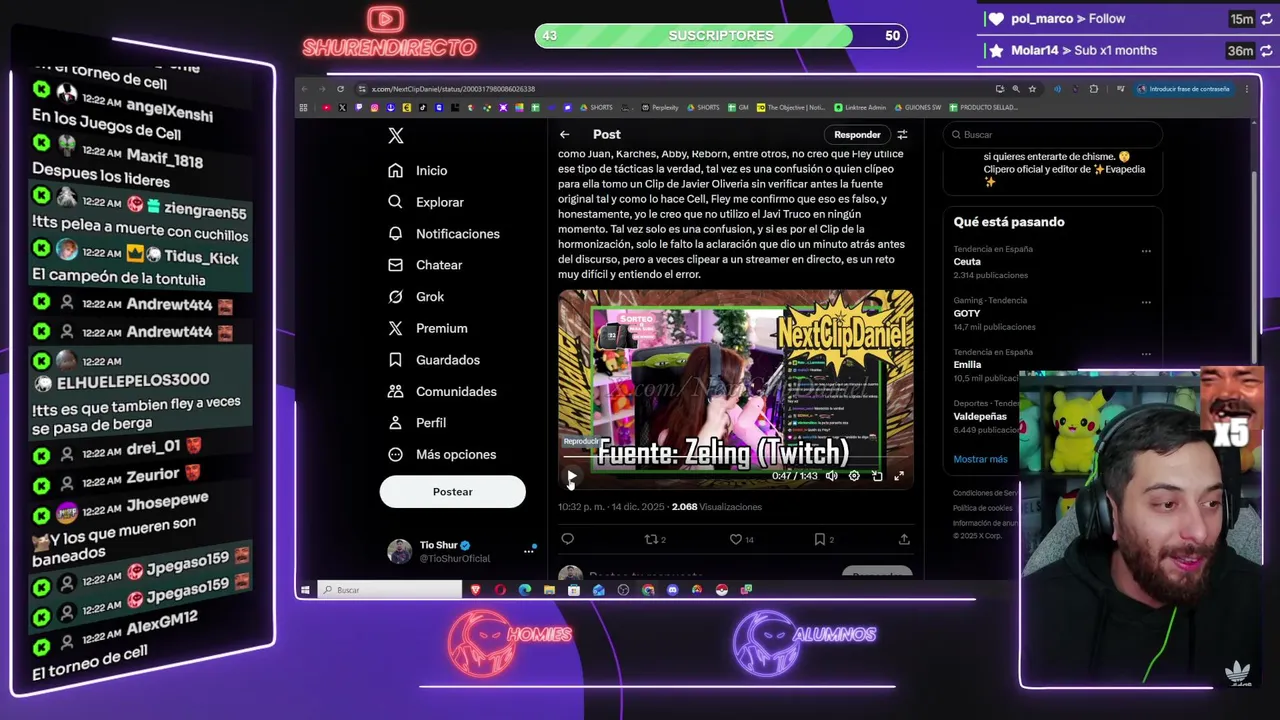Image resolution: width=1280 pixels, height=720 pixels.
Task: Click Mostrar más under trends
Action: click(980, 459)
